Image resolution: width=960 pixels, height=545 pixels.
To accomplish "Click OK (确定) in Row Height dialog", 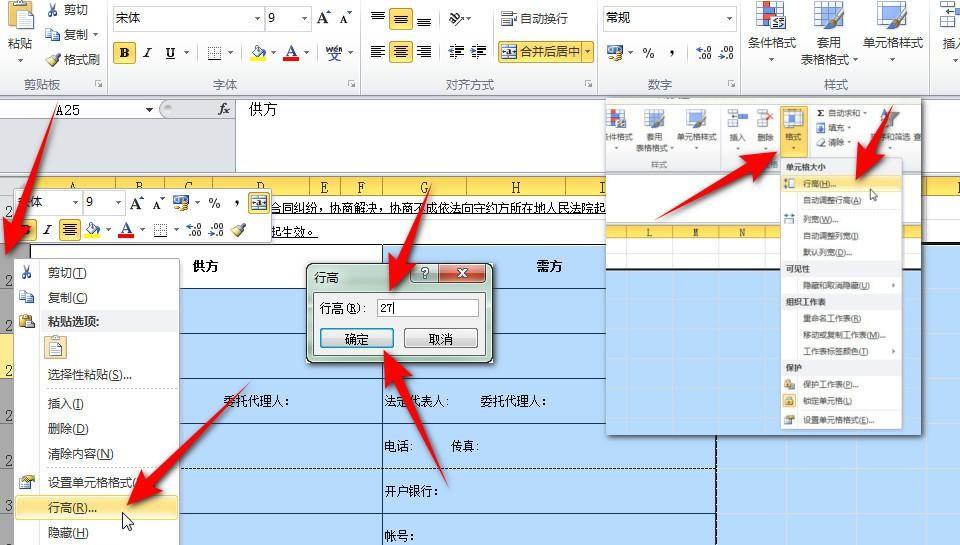I will click(x=356, y=339).
